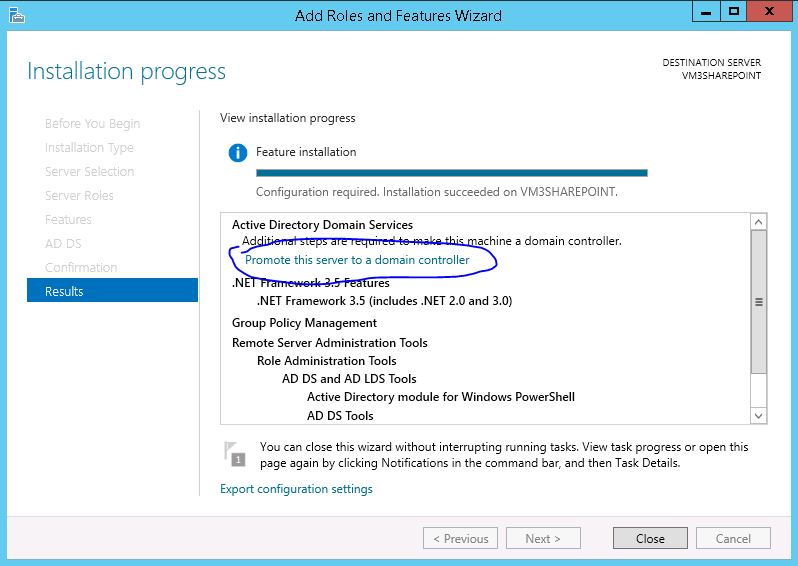Click AD DS and AD LDS Tools entry
Viewport: 798px width, 566px height.
pos(349,379)
